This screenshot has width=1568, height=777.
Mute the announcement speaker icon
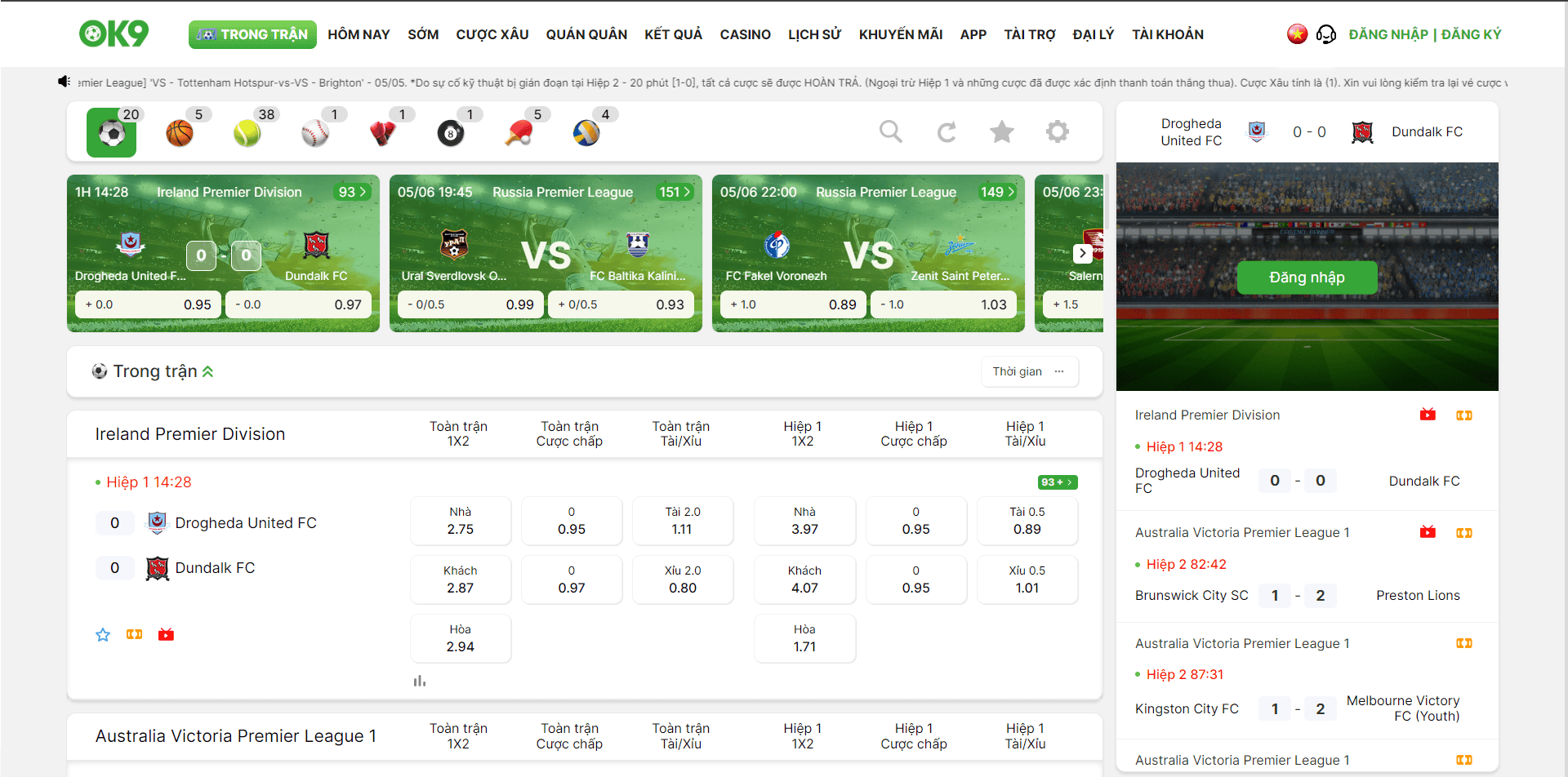click(x=65, y=82)
